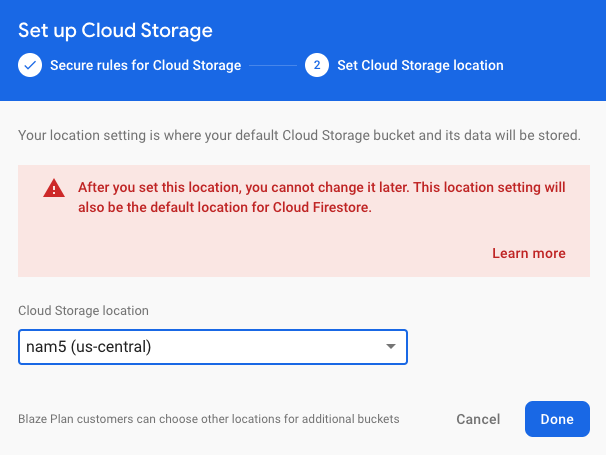Viewport: 606px width, 455px height.
Task: Select the Set Cloud Storage location step
Action: click(420, 66)
